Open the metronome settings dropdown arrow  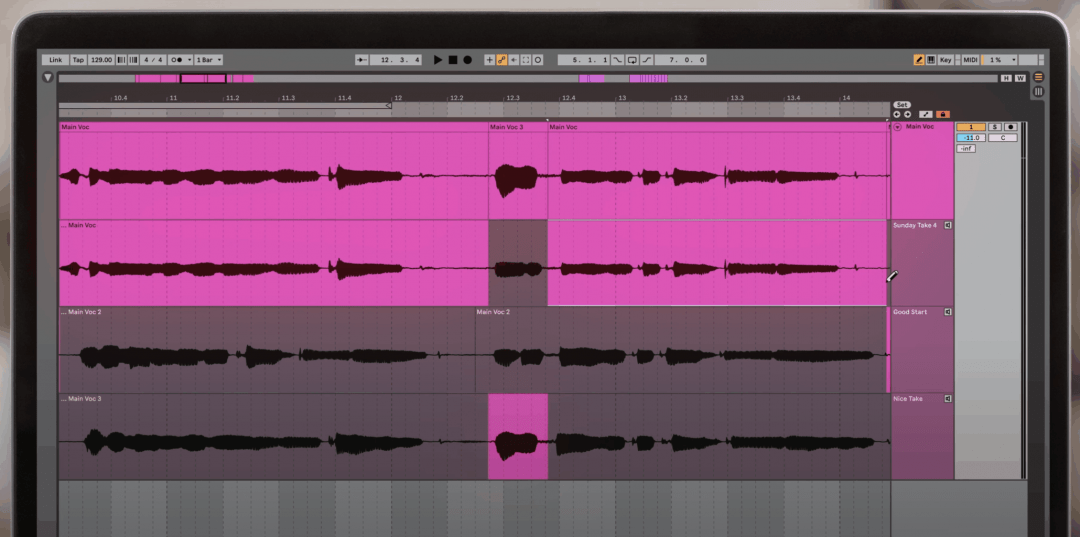click(189, 60)
